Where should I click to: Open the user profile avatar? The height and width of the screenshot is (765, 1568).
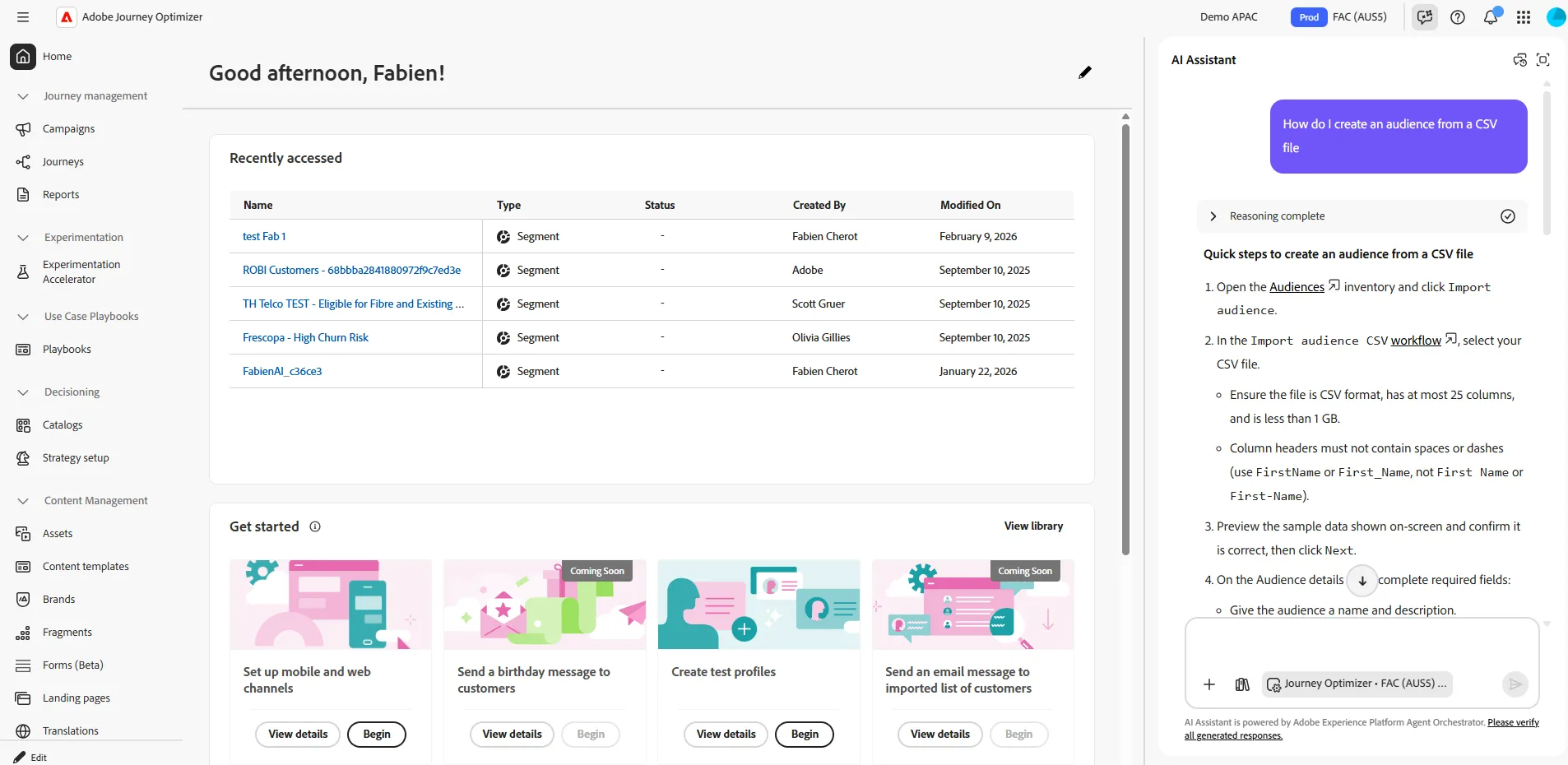[1556, 16]
